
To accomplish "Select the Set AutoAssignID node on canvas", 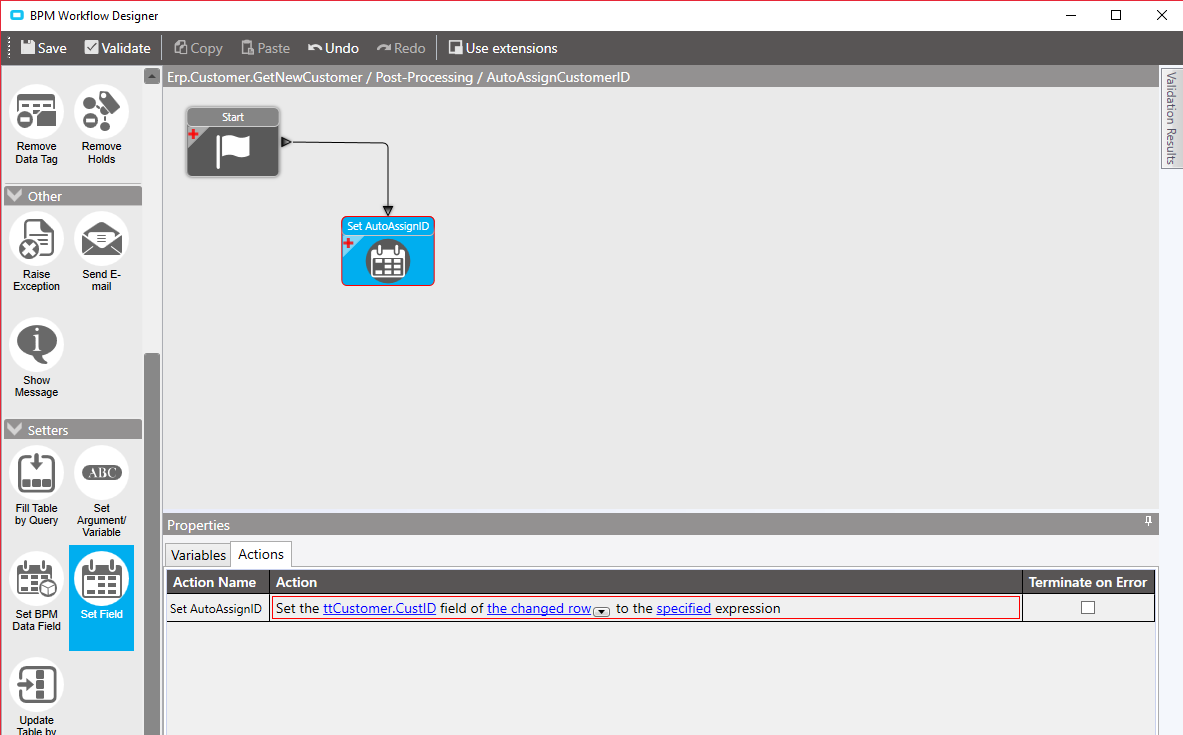I will (x=388, y=251).
